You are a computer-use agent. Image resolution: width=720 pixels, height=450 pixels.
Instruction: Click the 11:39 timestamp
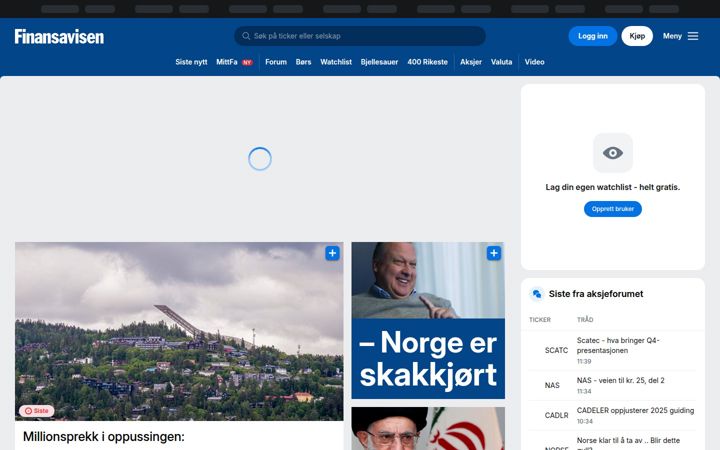(x=584, y=361)
